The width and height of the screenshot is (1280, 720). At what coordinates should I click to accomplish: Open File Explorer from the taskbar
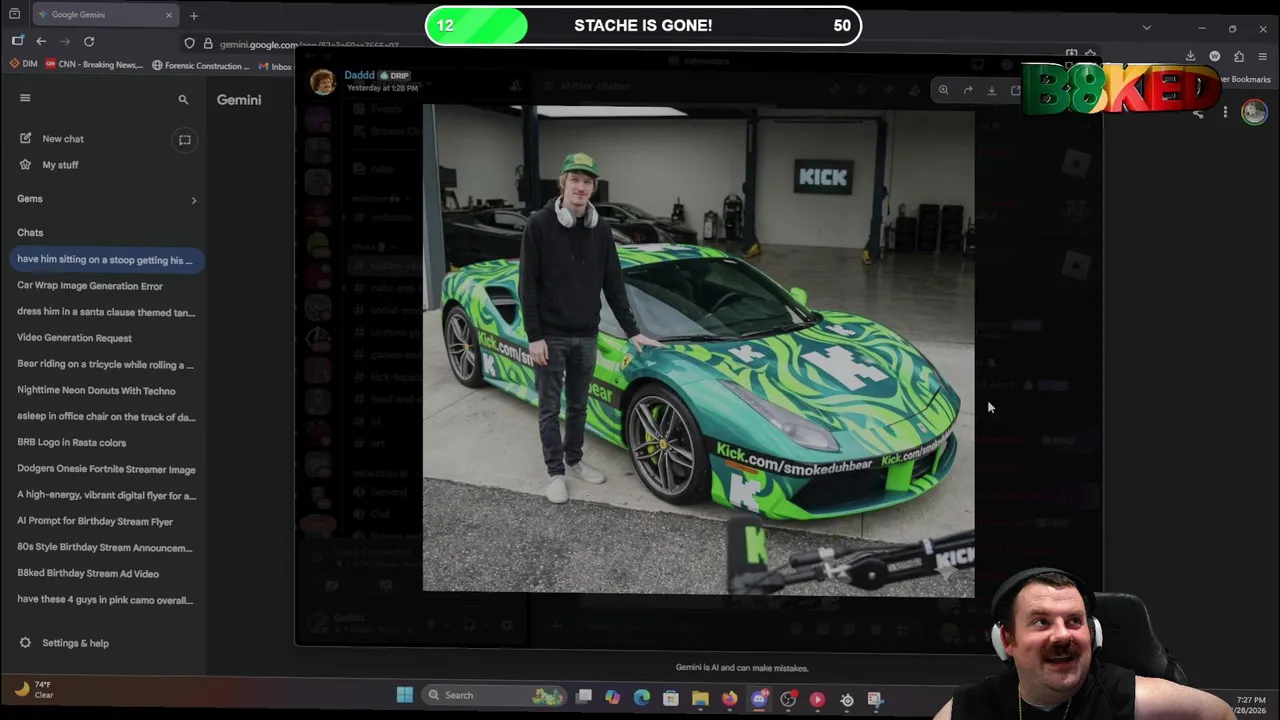click(x=700, y=698)
